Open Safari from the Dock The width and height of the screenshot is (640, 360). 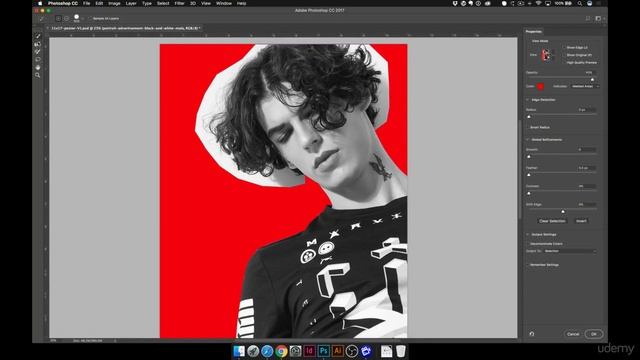[x=267, y=351]
